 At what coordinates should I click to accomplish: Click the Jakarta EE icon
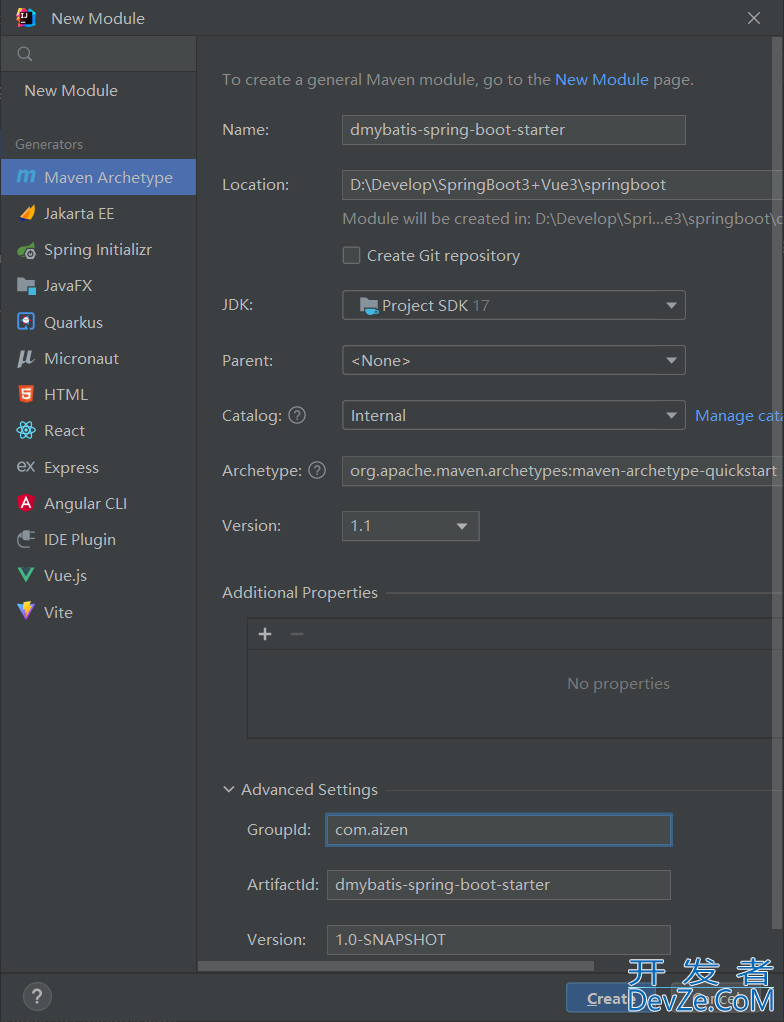26,213
